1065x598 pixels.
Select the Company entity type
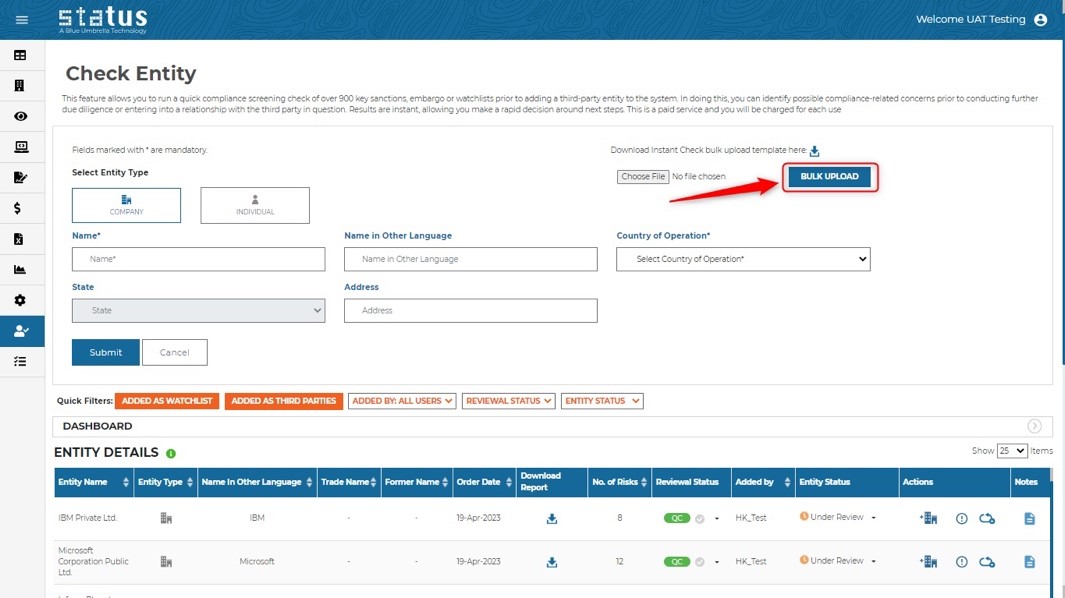pos(127,205)
